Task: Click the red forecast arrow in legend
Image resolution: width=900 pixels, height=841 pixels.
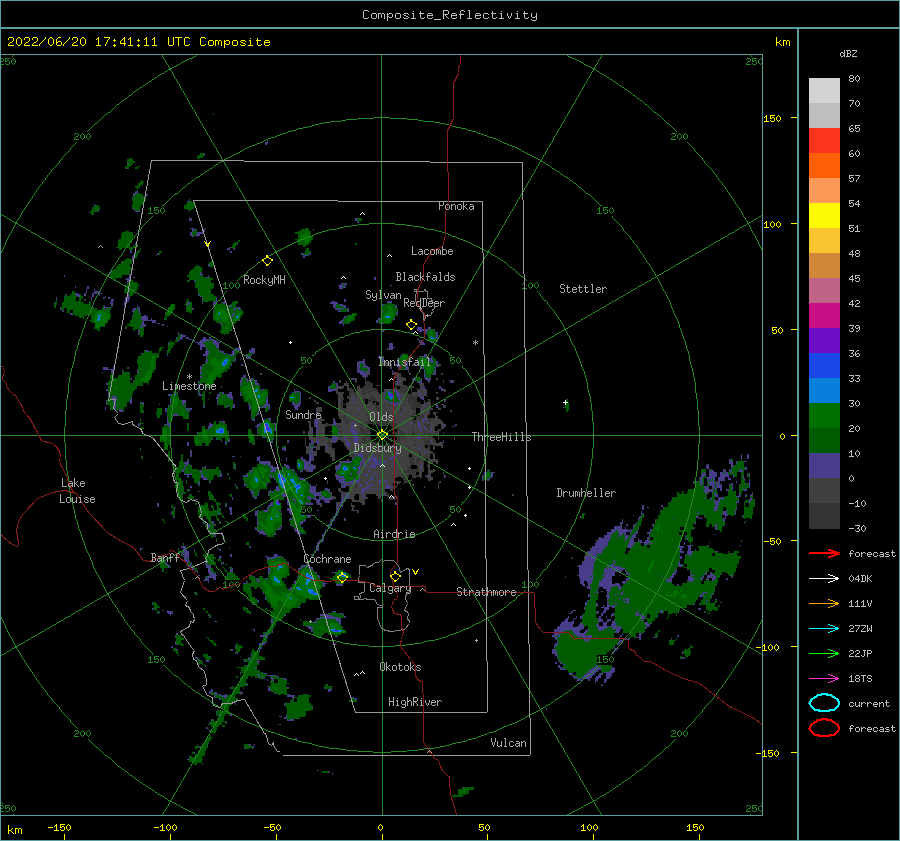Action: 824,553
